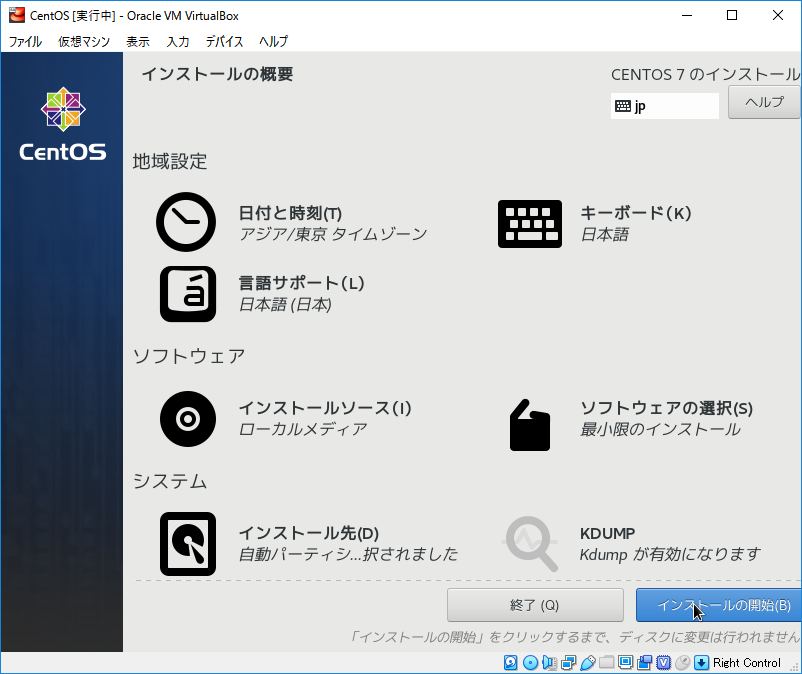Click the ローカルメディア text
This screenshot has width=802, height=674.
tap(303, 429)
